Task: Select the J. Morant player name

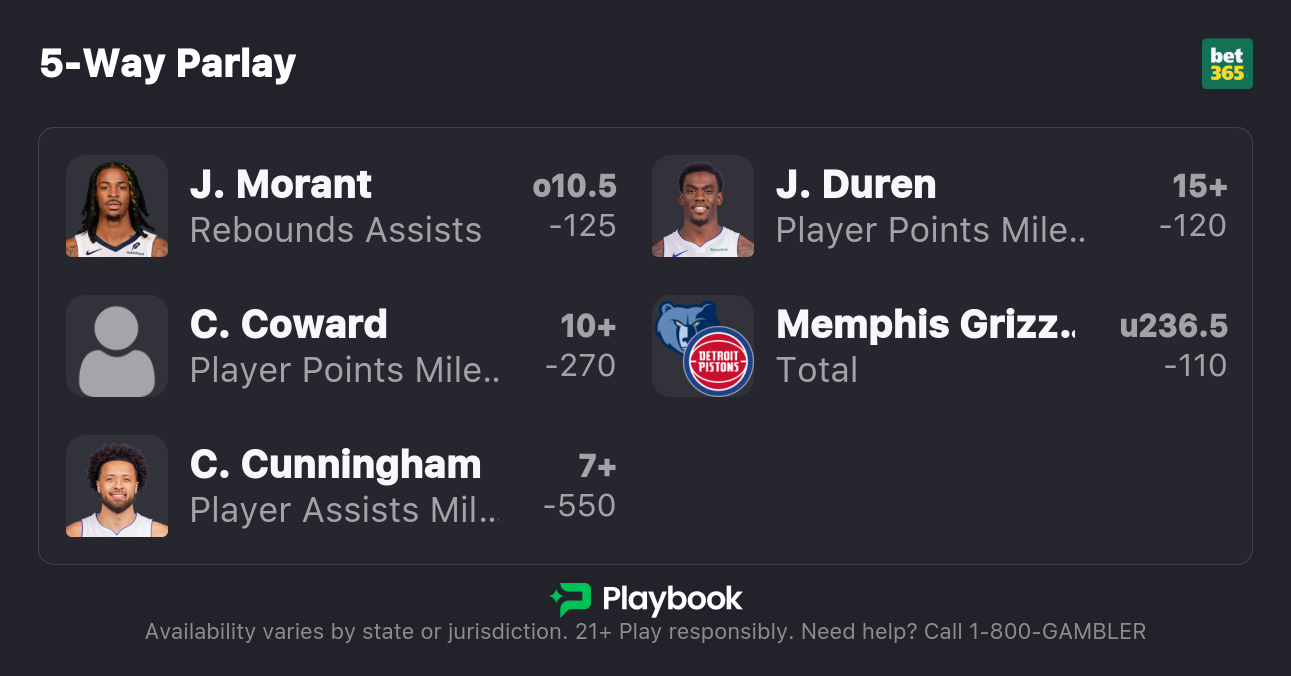Action: coord(281,185)
